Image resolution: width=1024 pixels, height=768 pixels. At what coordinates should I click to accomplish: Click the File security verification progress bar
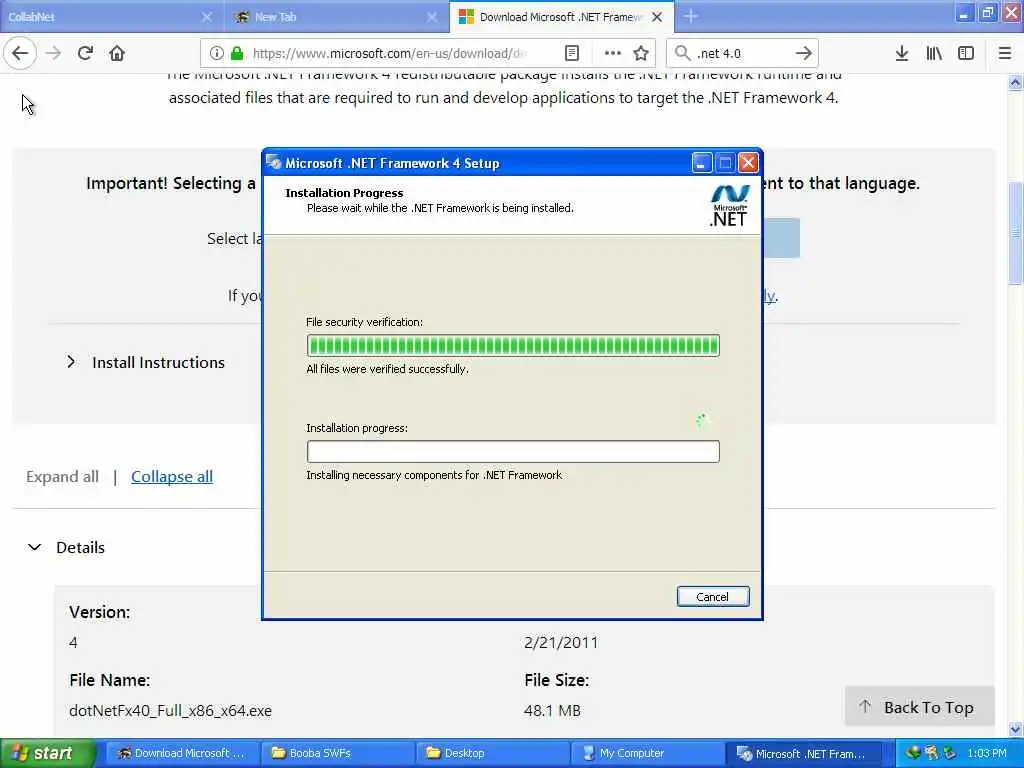tap(513, 345)
